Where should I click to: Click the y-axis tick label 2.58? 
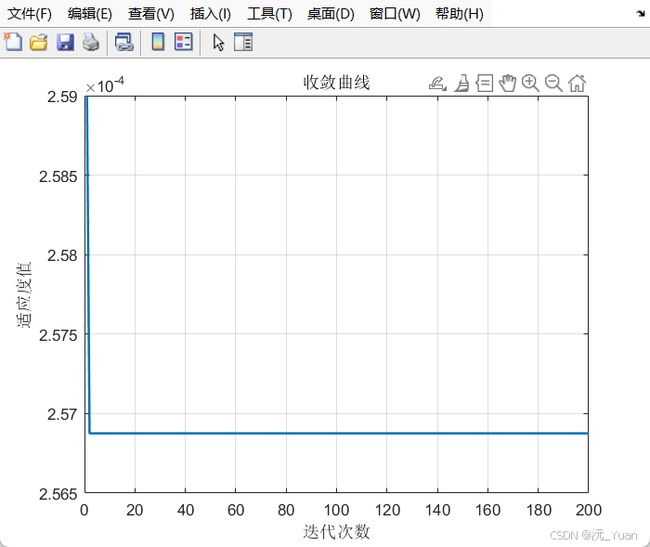coord(62,256)
